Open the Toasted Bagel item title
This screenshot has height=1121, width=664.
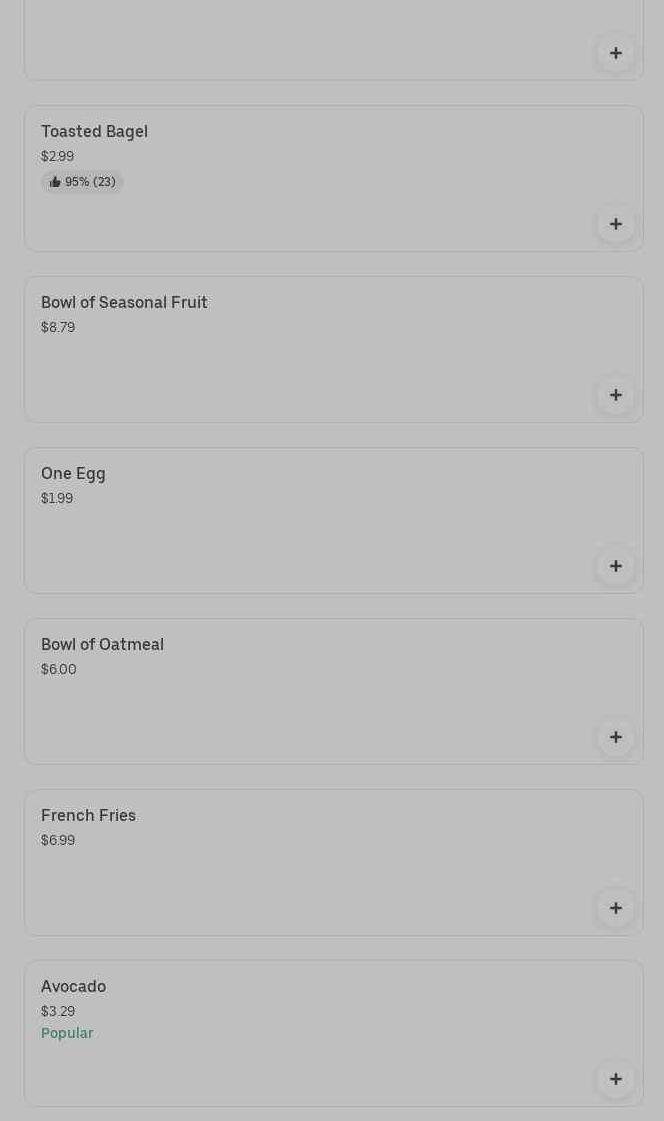(x=94, y=131)
